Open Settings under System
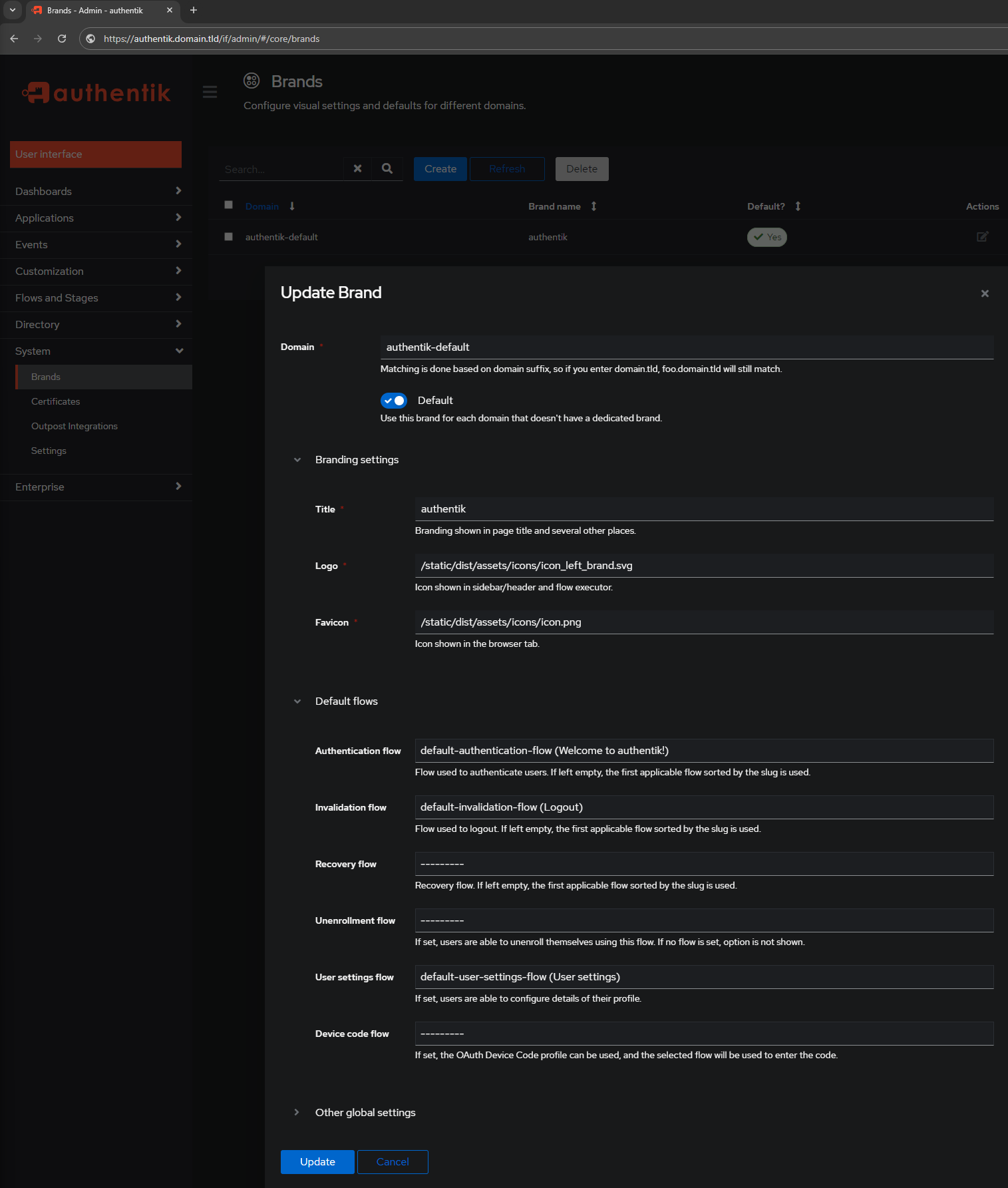This screenshot has height=1188, width=1008. (x=104, y=451)
